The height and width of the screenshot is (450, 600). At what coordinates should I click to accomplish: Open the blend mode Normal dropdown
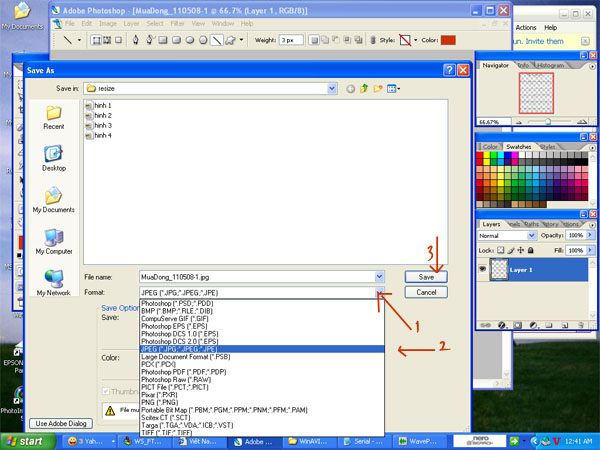[532, 235]
